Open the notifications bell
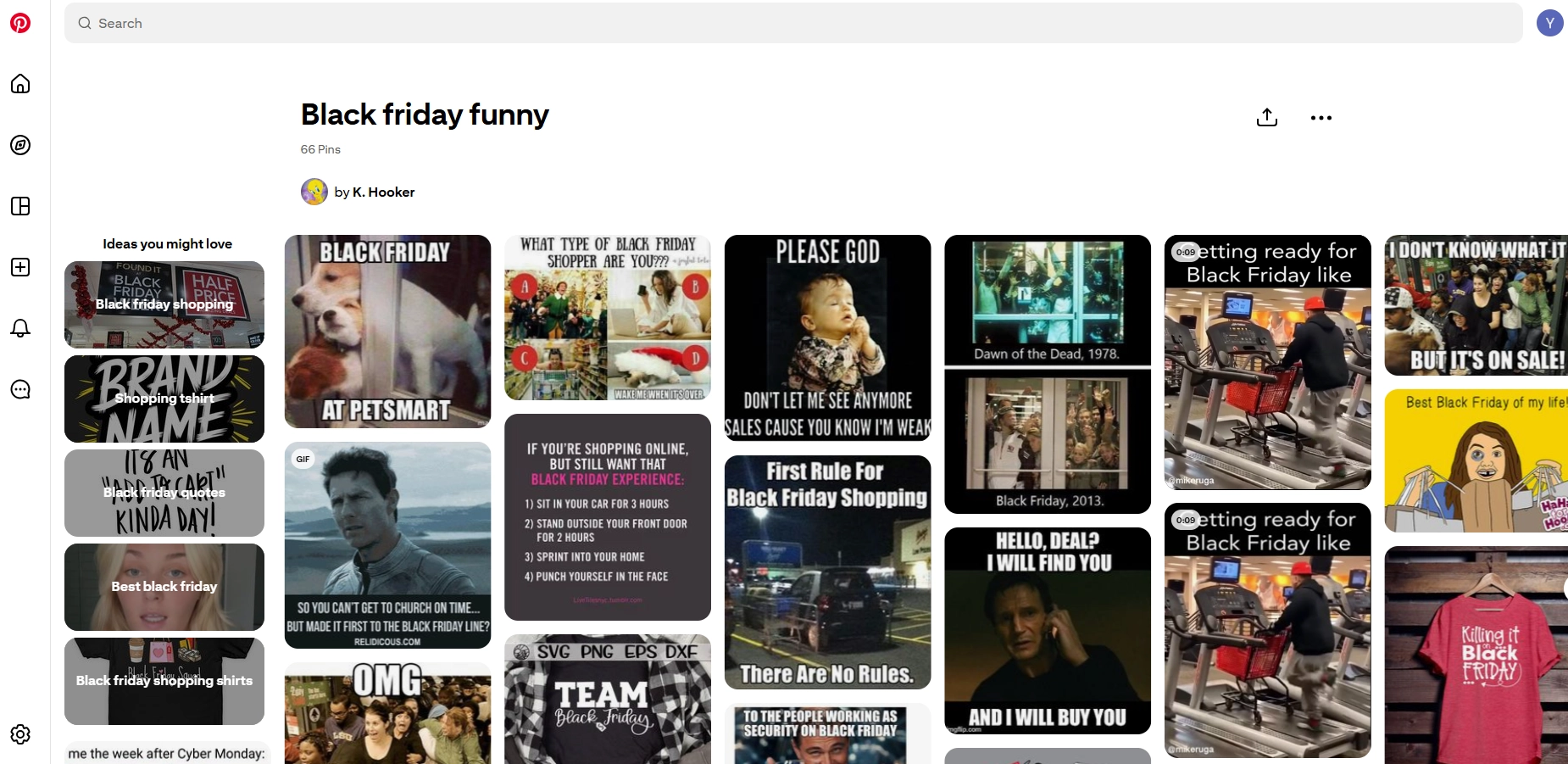This screenshot has height=764, width=1568. pyautogui.click(x=20, y=328)
